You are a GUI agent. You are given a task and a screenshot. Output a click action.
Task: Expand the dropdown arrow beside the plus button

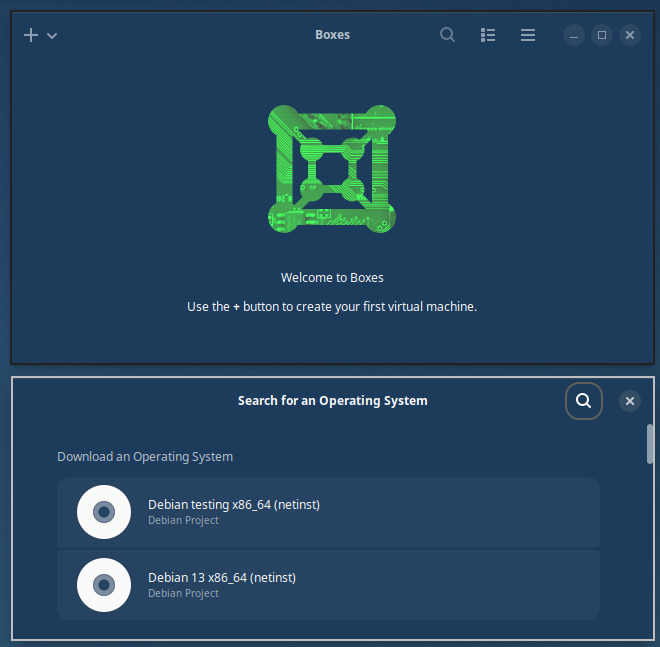pyautogui.click(x=52, y=36)
